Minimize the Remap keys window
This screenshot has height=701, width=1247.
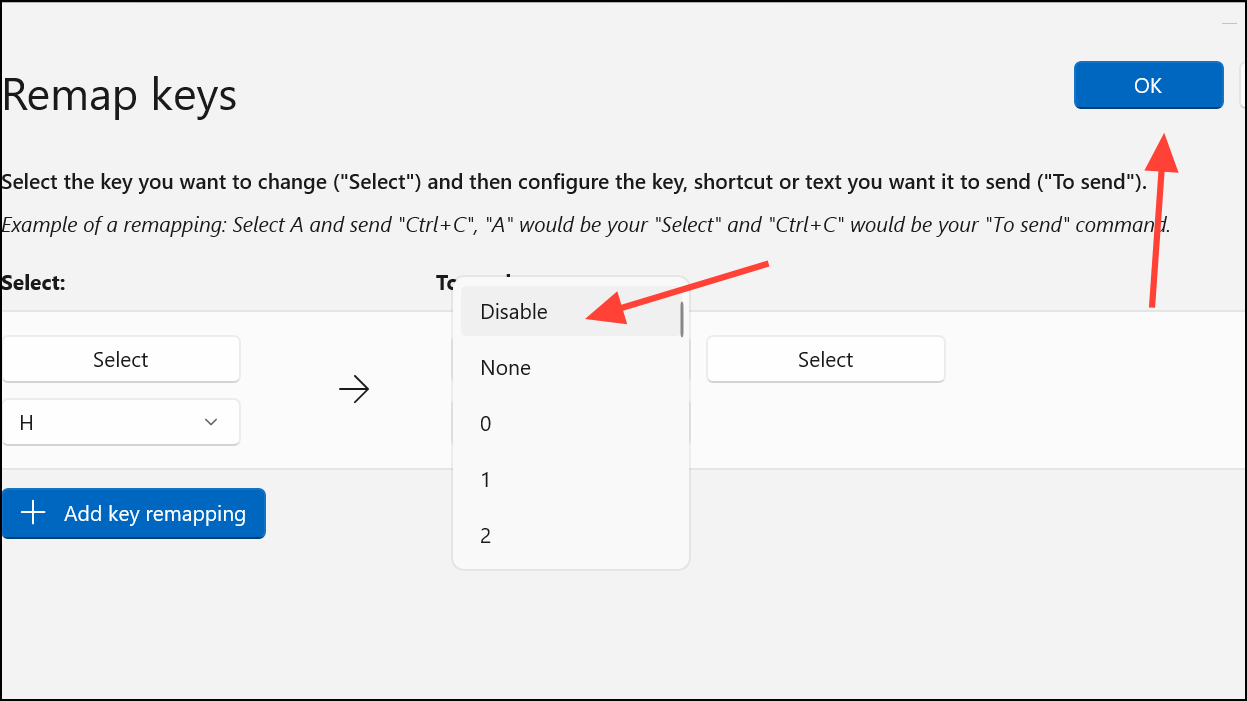(1230, 22)
